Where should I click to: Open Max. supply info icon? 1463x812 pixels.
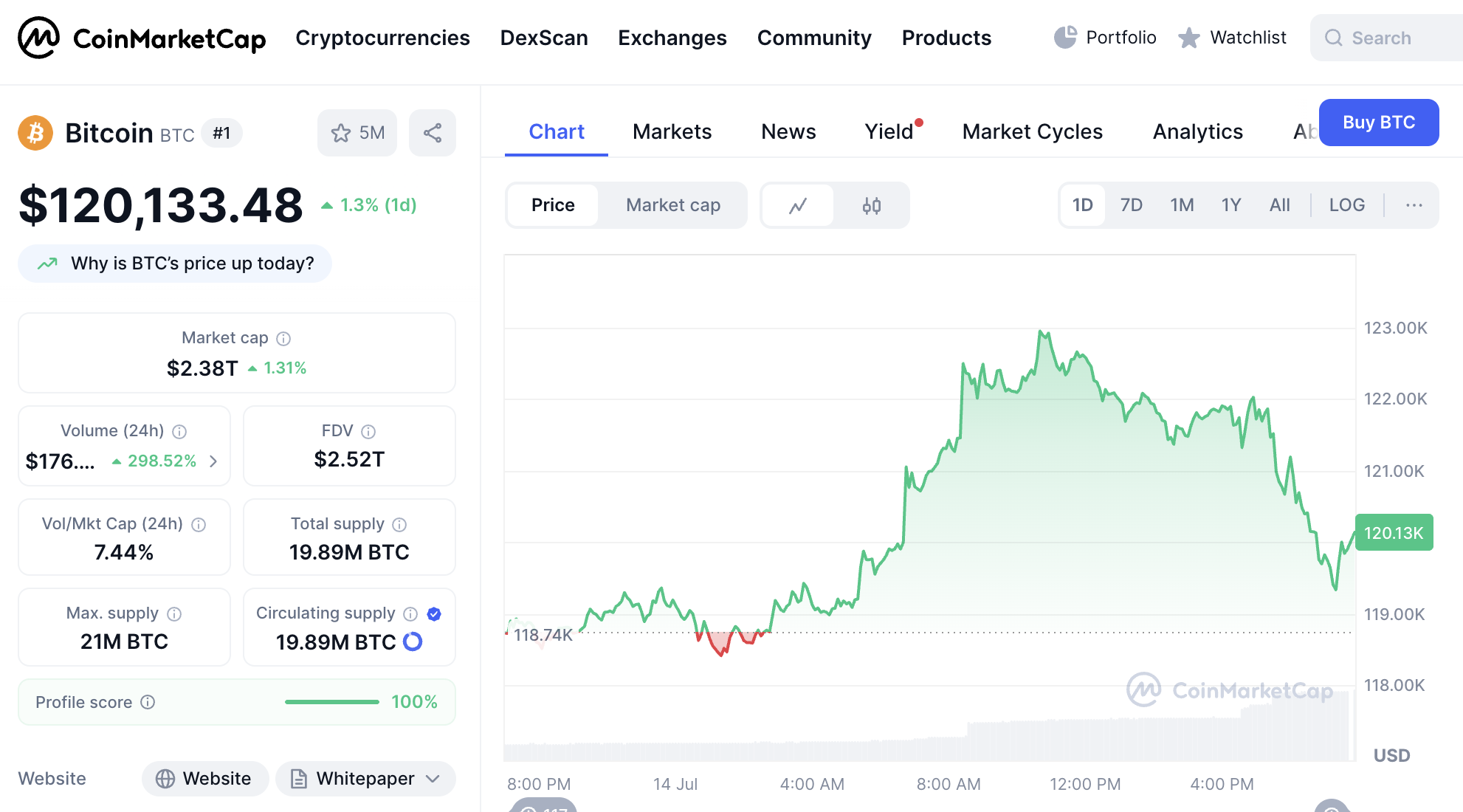(x=174, y=613)
